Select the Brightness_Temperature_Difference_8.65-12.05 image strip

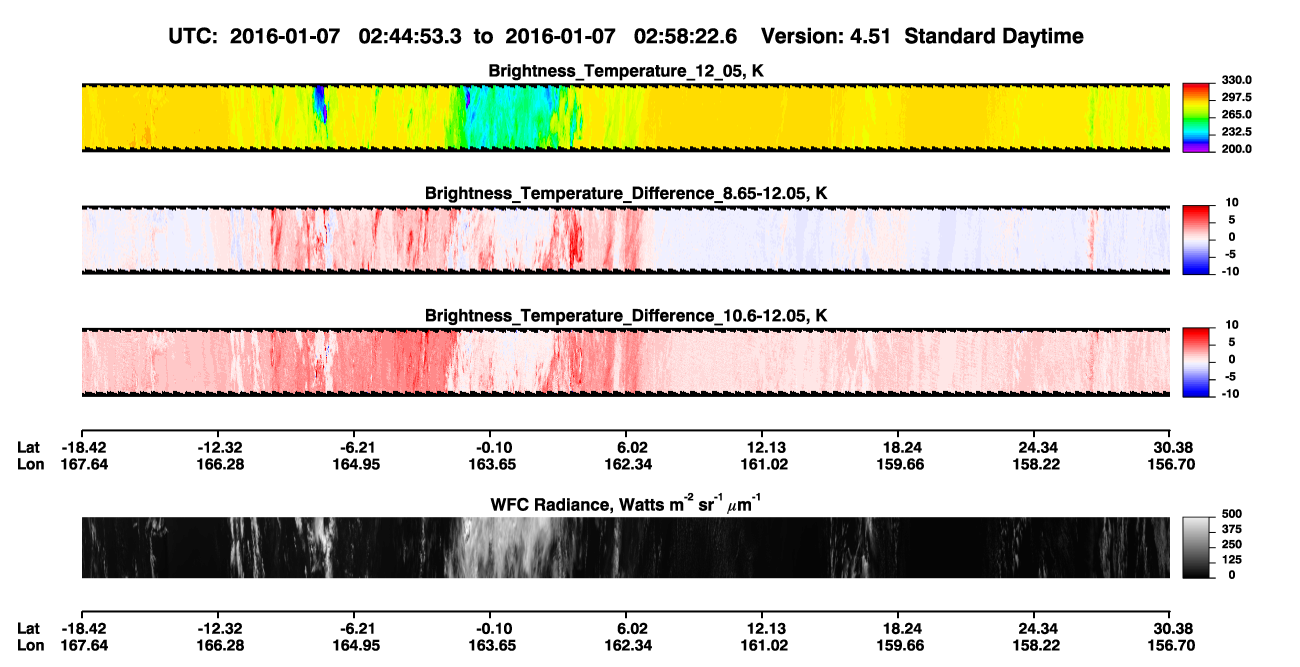tap(625, 239)
